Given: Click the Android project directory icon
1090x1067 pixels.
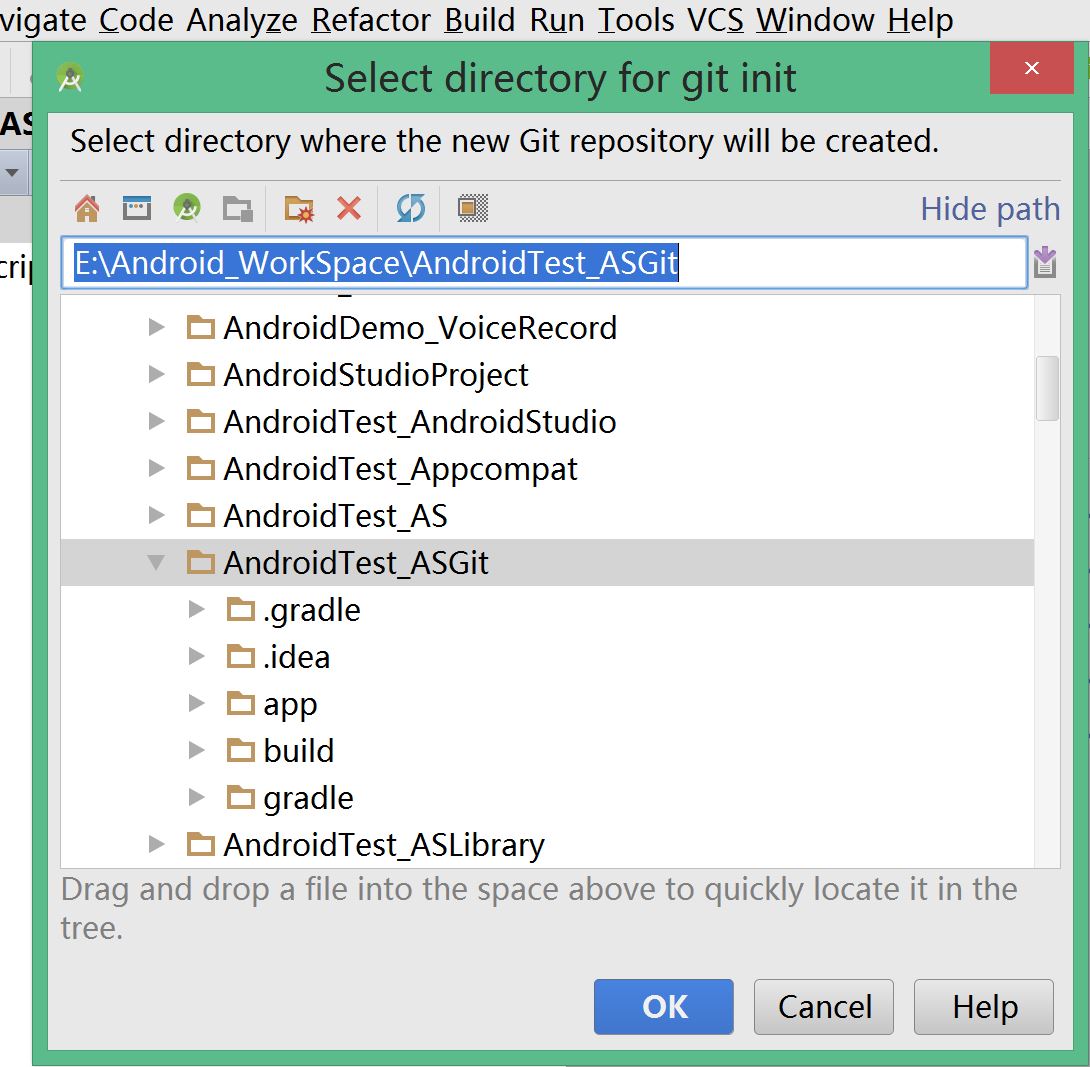Looking at the screenshot, I should 187,208.
